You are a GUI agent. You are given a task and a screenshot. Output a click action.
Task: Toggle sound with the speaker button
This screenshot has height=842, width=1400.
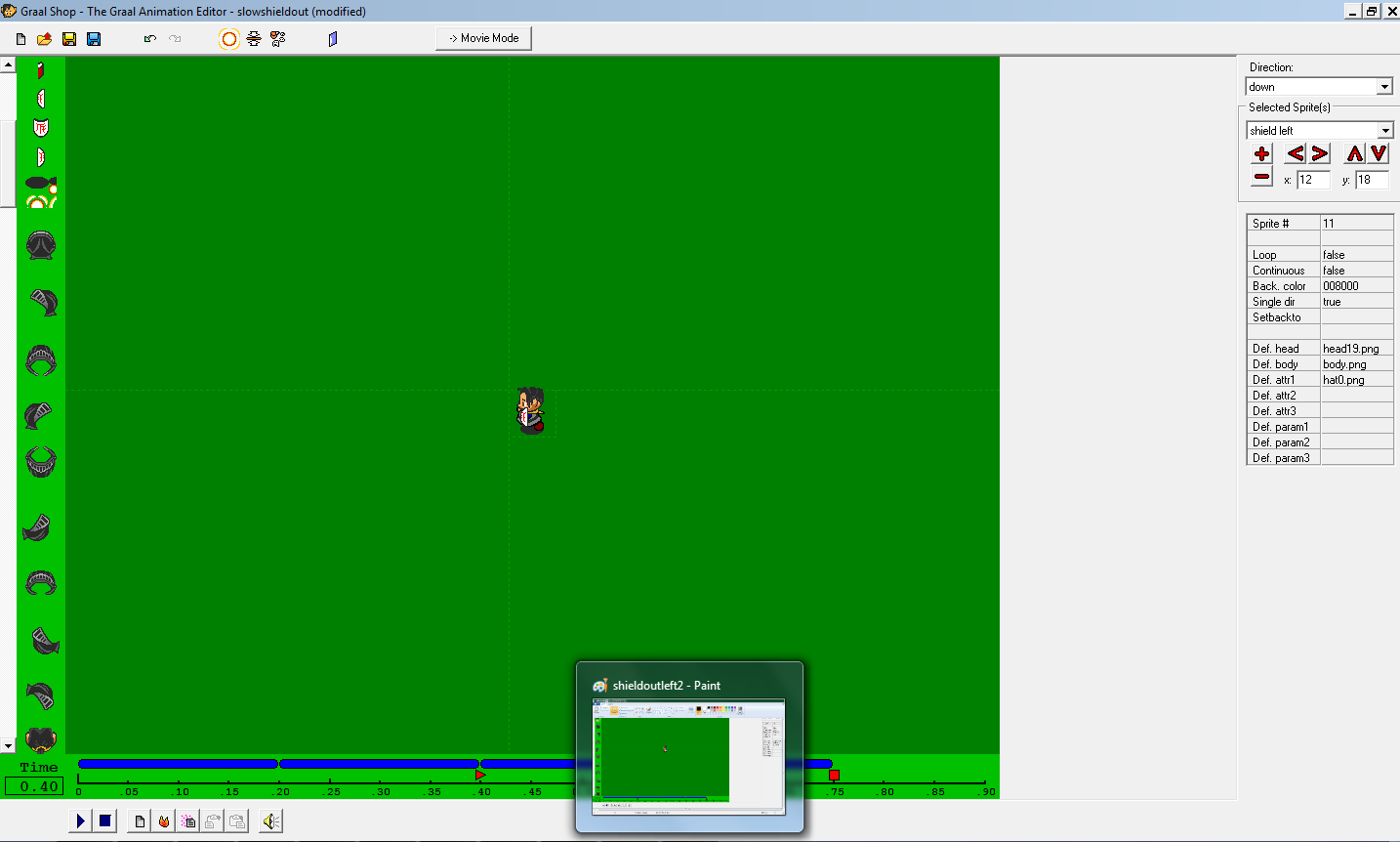pos(270,821)
